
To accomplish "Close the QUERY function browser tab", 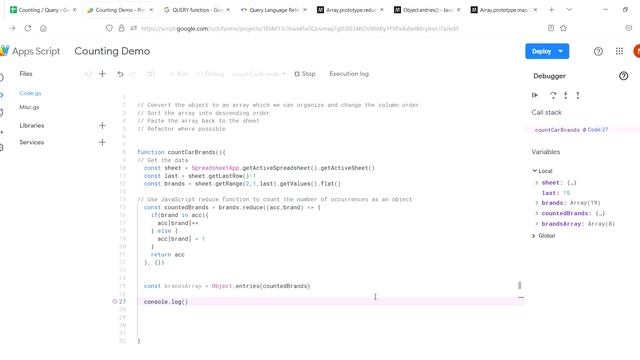I will click(x=228, y=9).
